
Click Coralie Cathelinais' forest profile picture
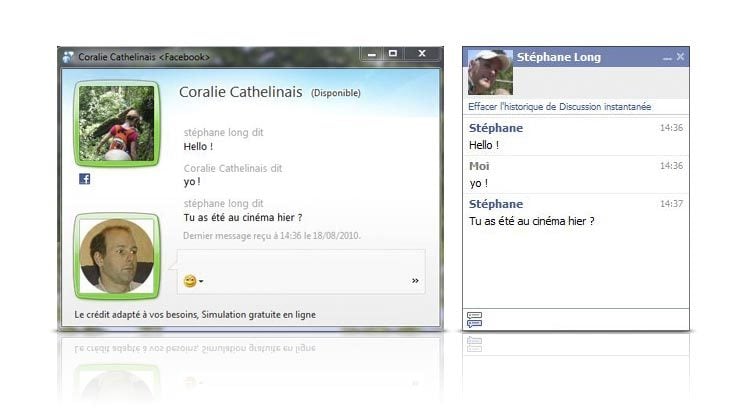(x=117, y=123)
